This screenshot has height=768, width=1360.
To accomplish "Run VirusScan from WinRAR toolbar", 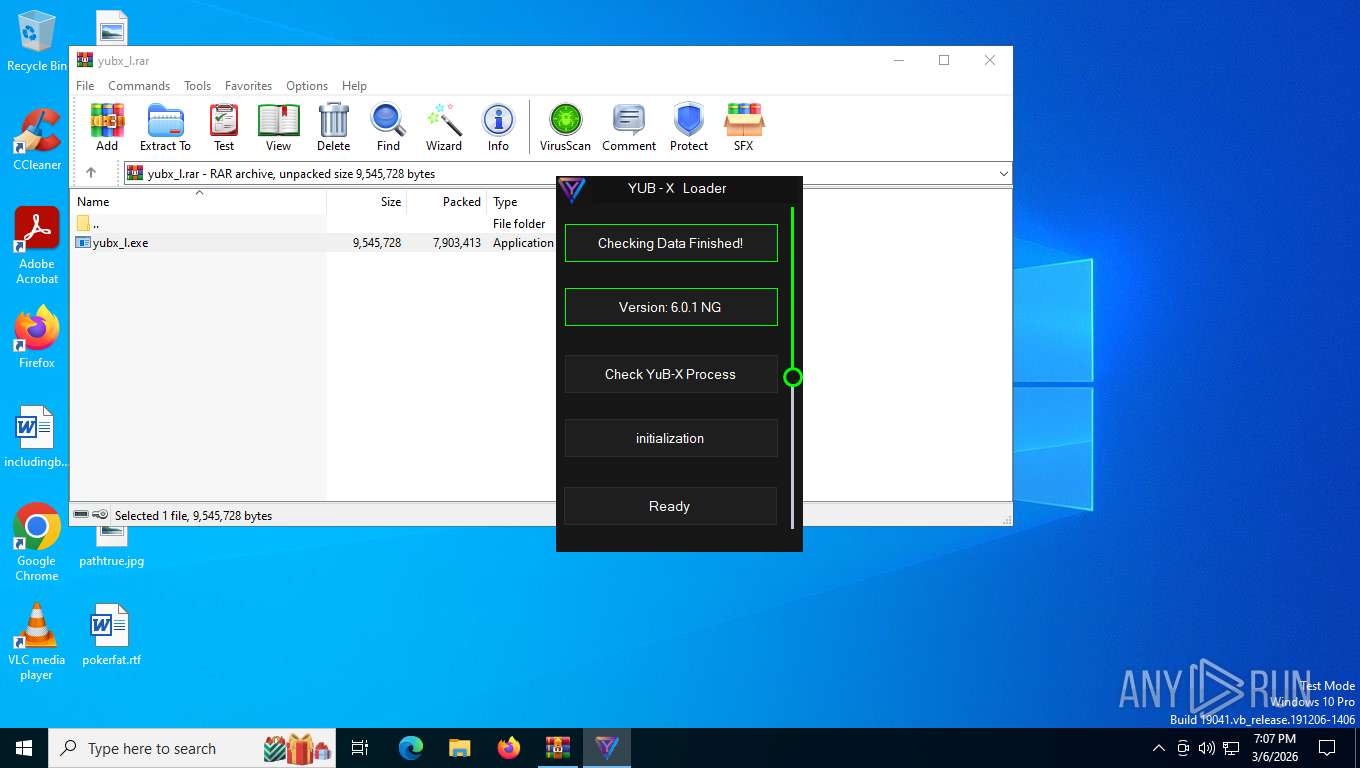I will [x=565, y=127].
